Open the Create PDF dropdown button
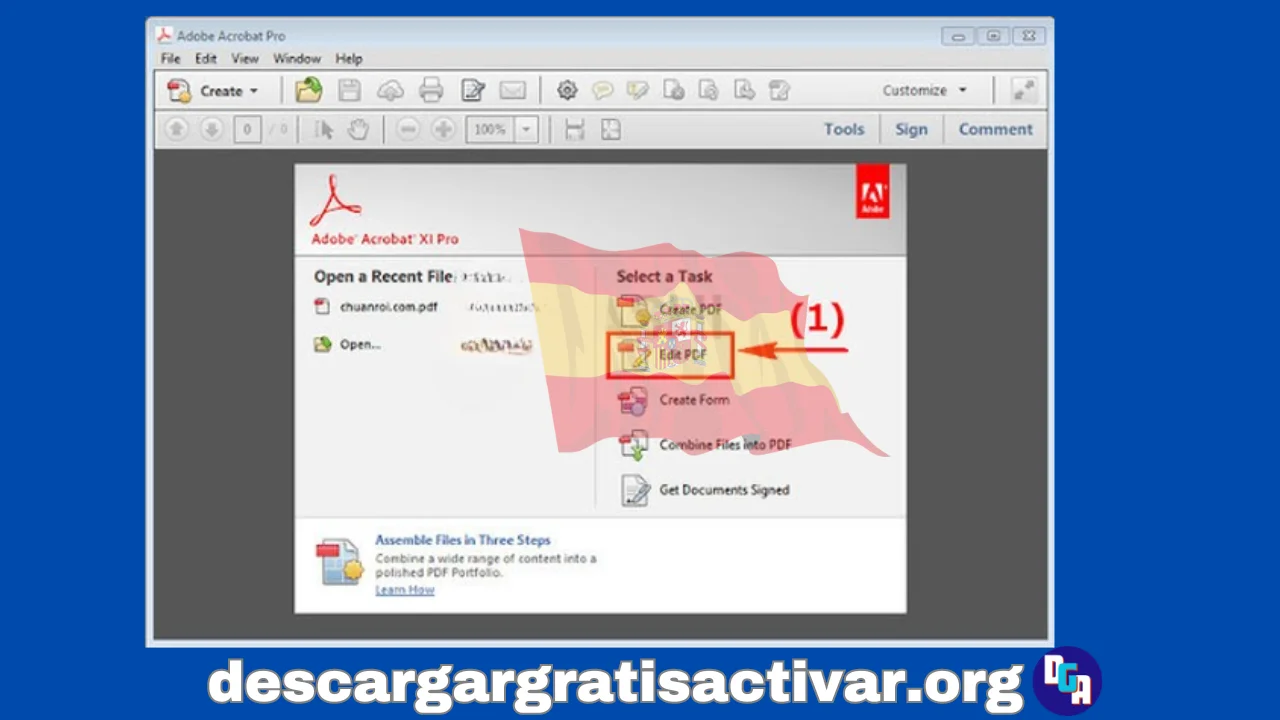Image resolution: width=1280 pixels, height=720 pixels. 212,91
